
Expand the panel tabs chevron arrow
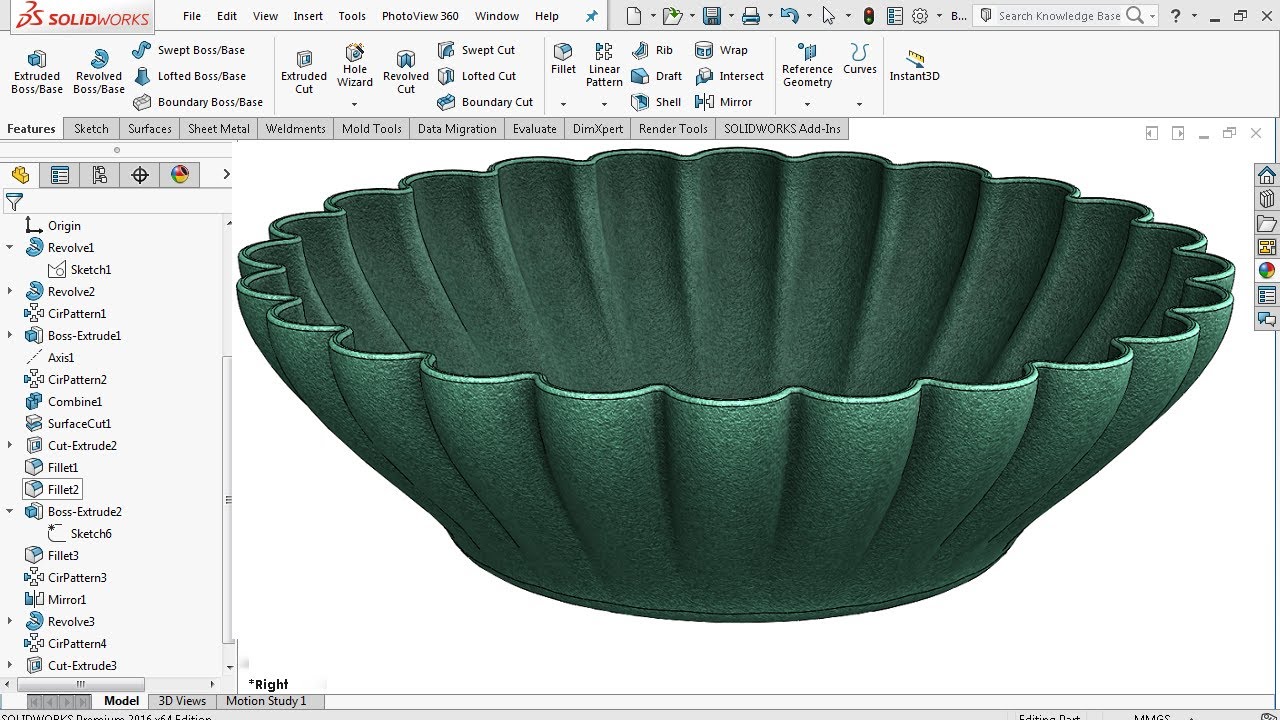click(x=226, y=175)
